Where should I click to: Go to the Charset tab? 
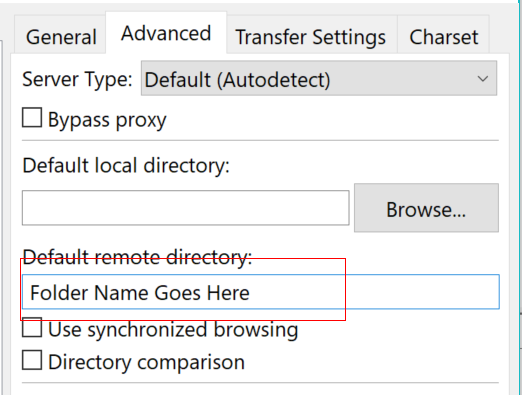[x=443, y=35]
